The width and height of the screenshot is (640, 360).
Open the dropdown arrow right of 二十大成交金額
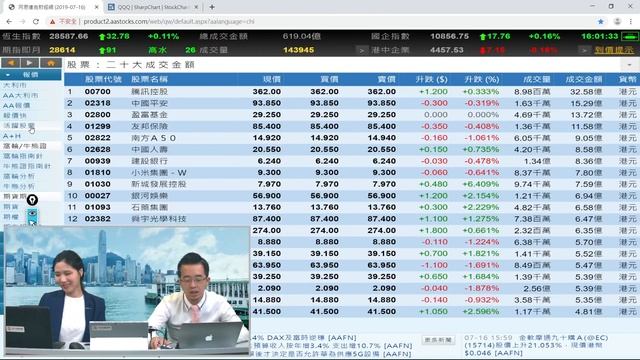(629, 65)
